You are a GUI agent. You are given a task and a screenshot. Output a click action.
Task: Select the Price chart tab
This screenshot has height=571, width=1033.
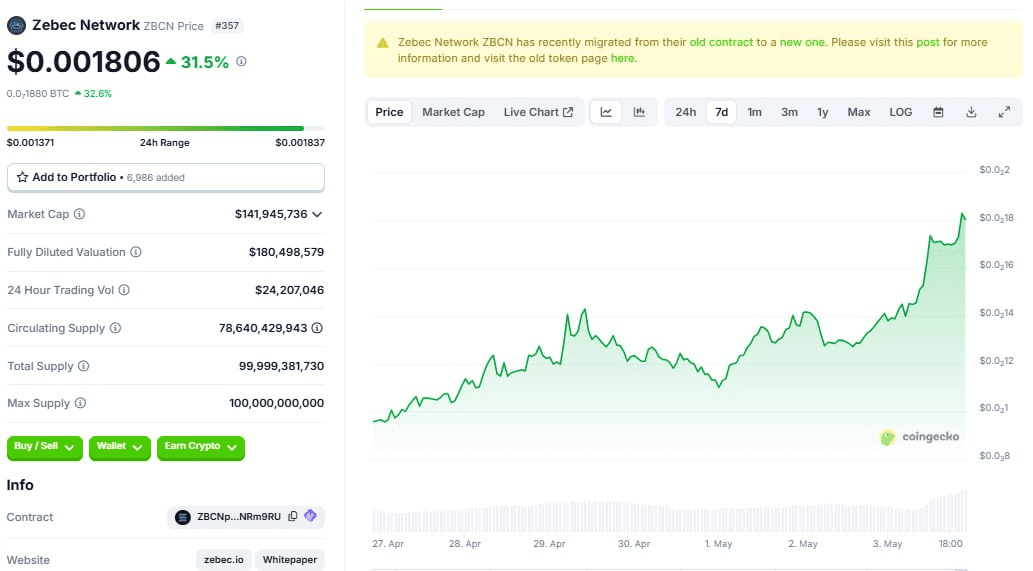389,112
